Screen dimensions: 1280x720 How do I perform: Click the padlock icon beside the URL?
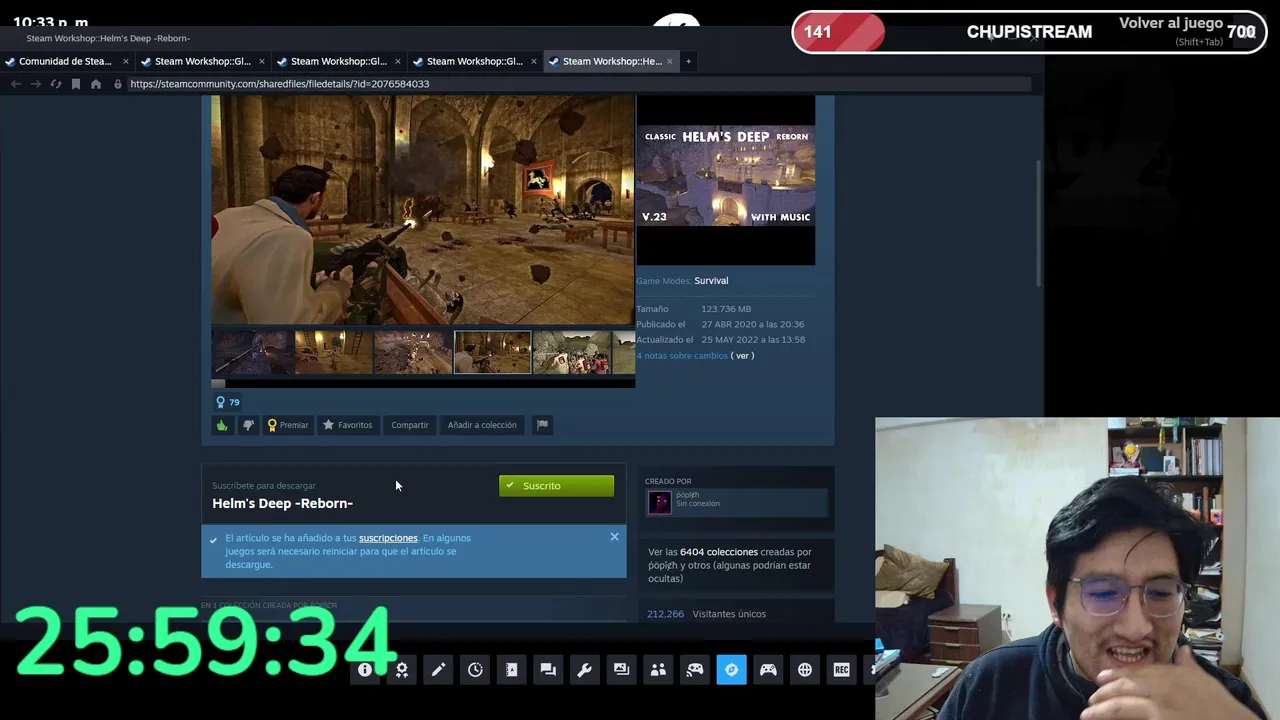[118, 84]
